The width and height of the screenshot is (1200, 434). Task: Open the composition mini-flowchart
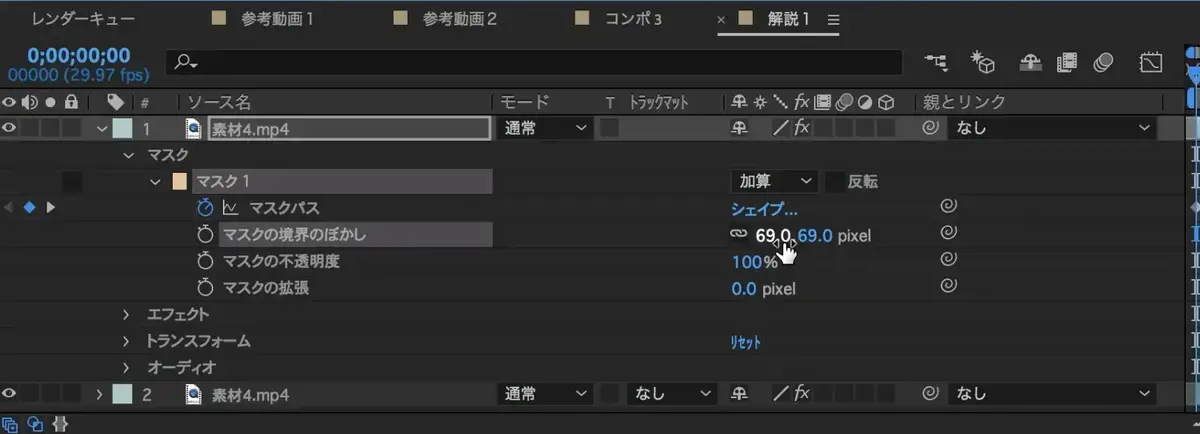coord(936,63)
